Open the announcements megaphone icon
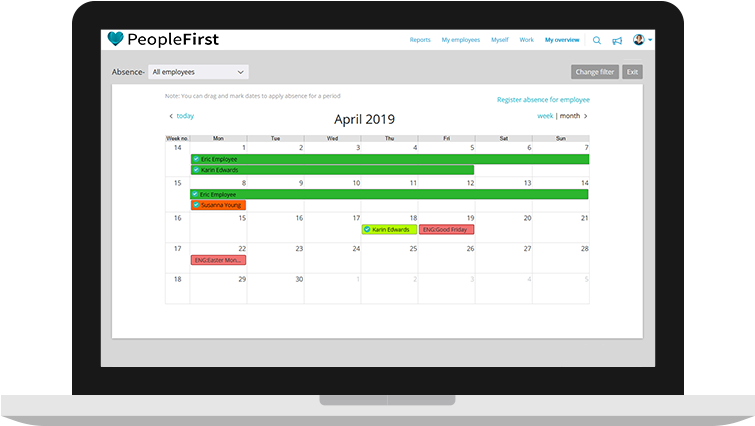The width and height of the screenshot is (755, 426). pos(617,41)
